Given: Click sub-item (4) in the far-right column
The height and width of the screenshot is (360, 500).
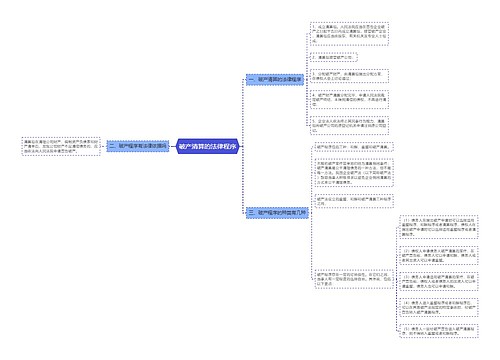Looking at the screenshot, I should pyautogui.click(x=439, y=307).
